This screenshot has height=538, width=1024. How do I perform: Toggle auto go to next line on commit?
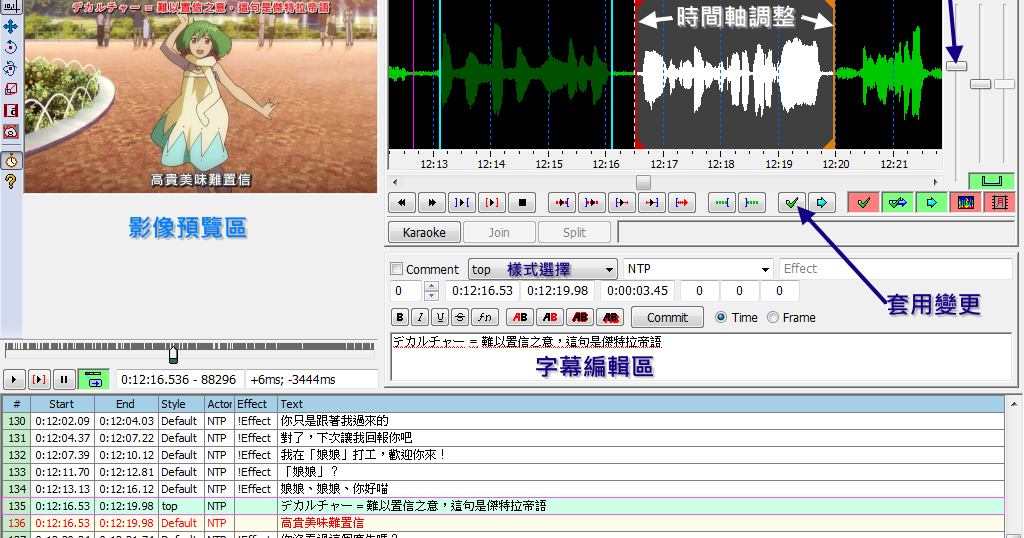[897, 202]
